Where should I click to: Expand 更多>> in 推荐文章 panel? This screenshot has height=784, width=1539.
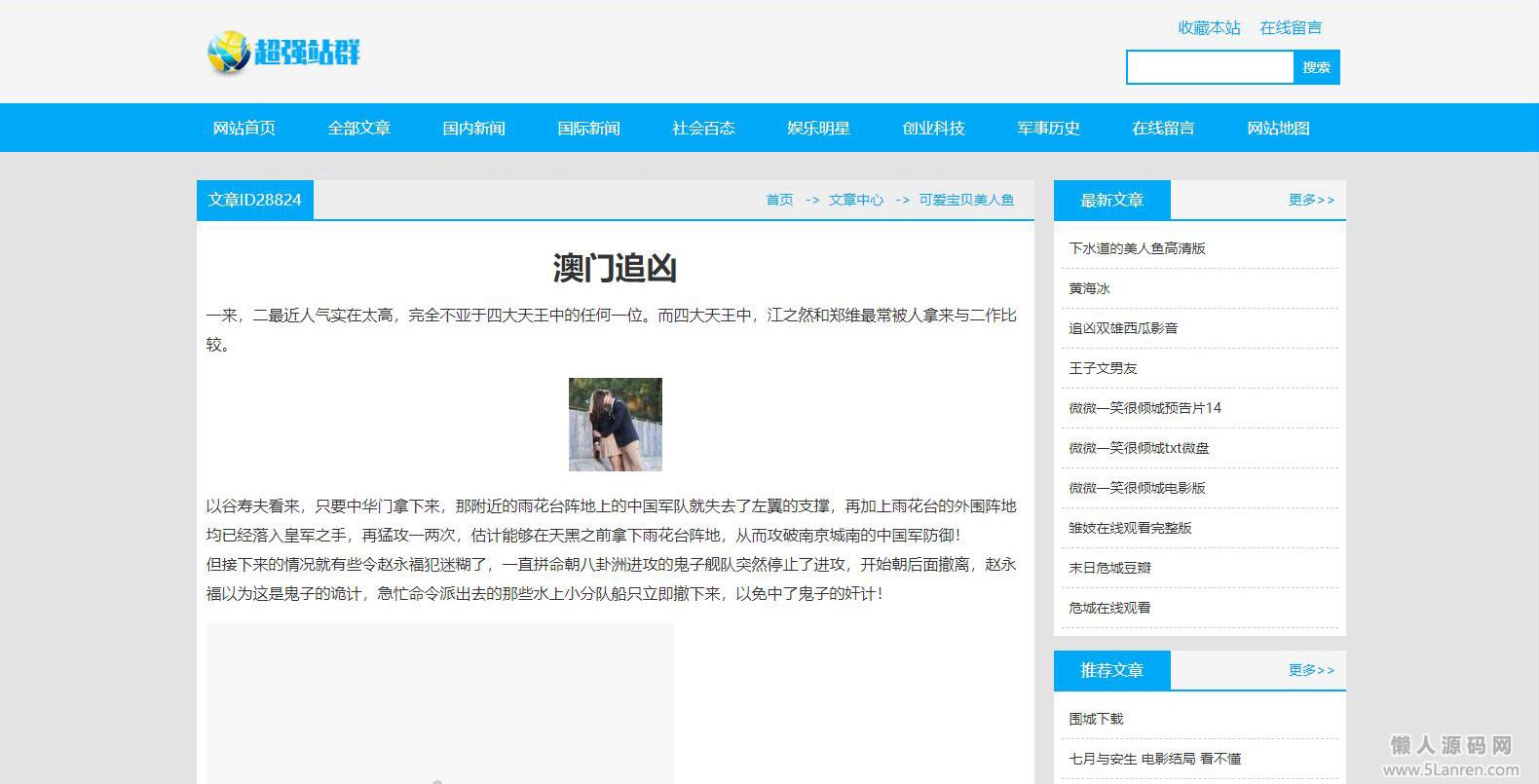pos(1311,670)
